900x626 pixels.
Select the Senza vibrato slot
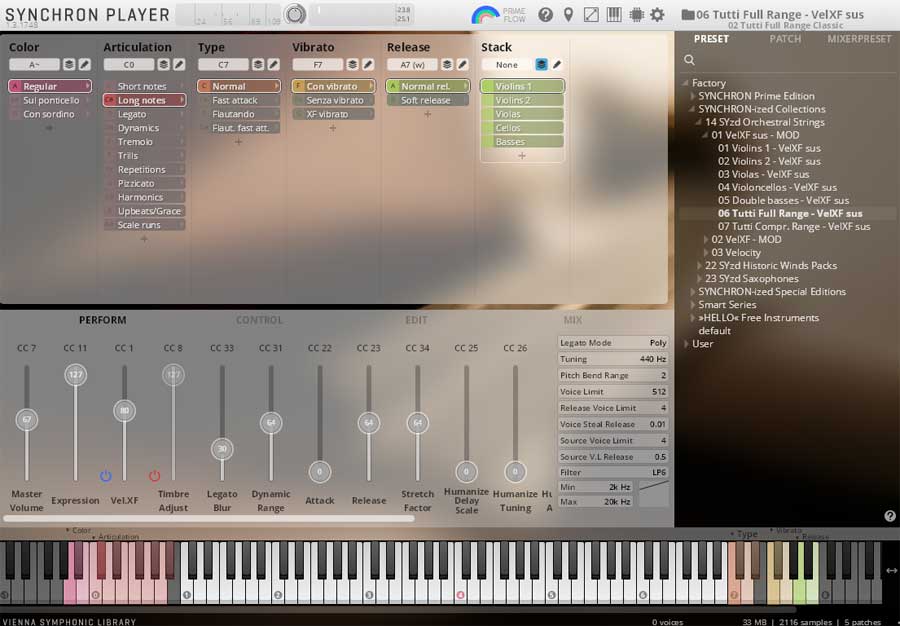[333, 100]
